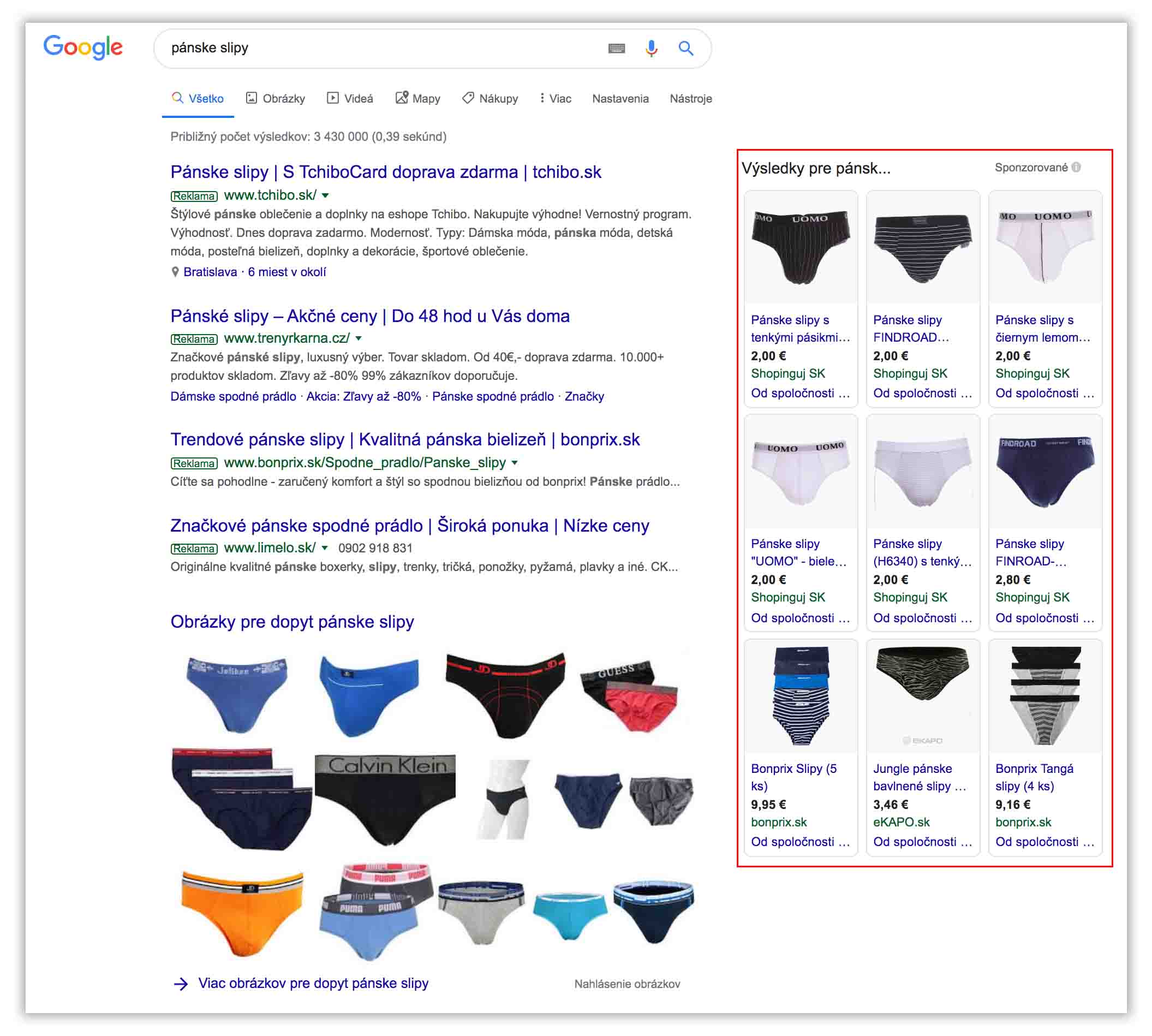Click the phone number 0902 918 831

(375, 547)
